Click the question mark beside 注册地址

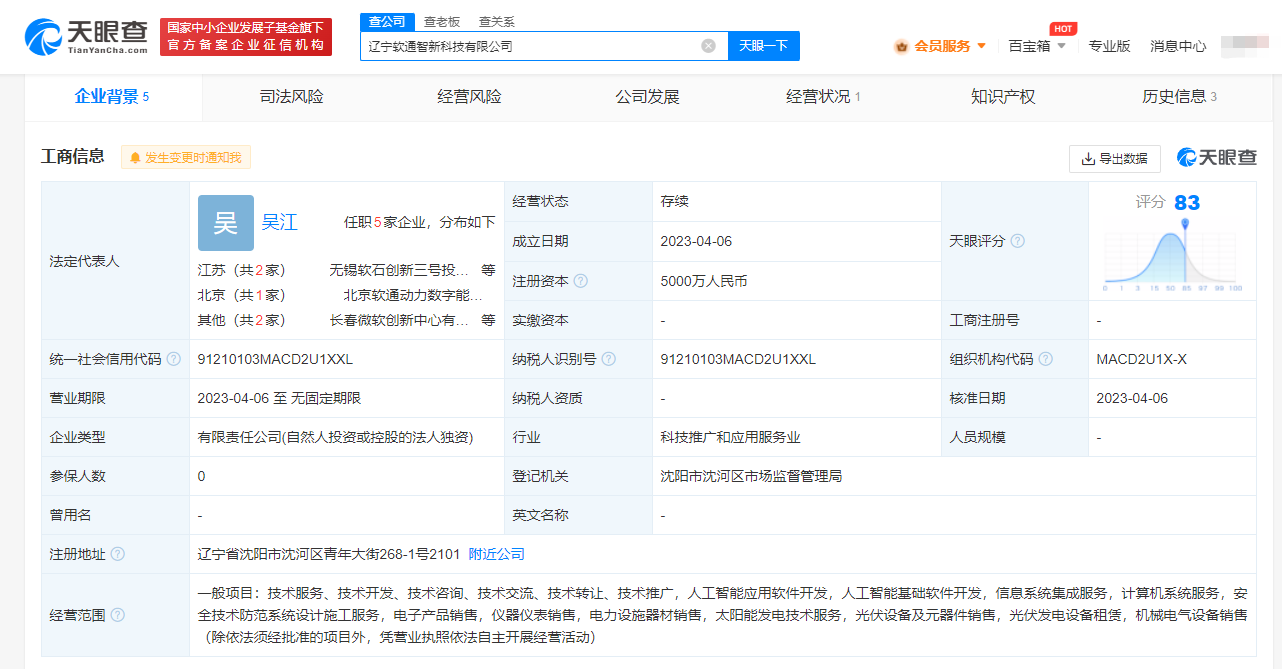click(120, 553)
